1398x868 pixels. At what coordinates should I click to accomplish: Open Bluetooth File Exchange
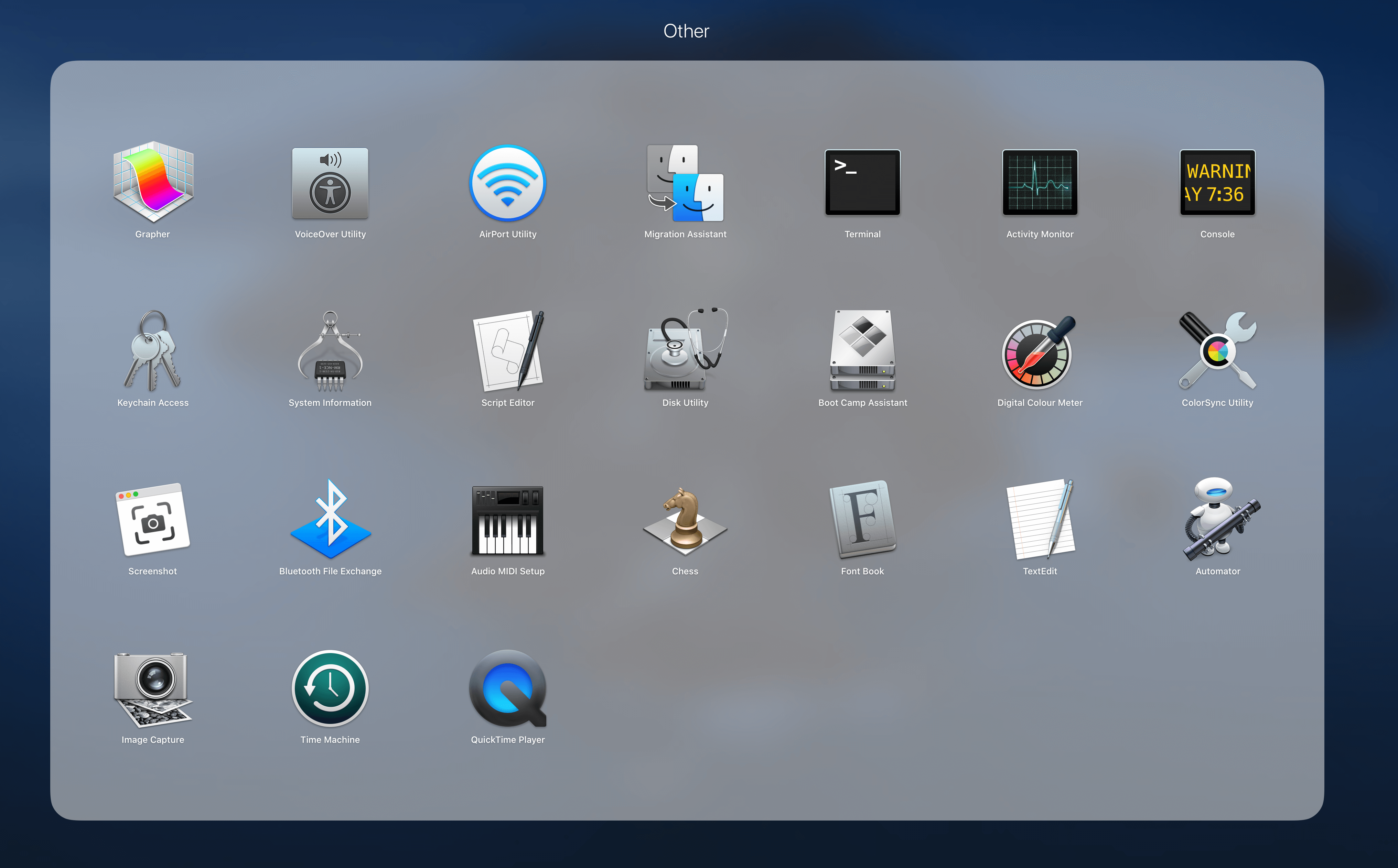(x=330, y=519)
